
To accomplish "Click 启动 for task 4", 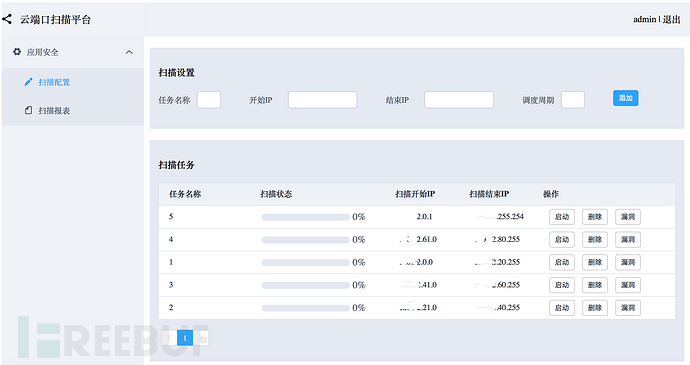I will pos(562,240).
